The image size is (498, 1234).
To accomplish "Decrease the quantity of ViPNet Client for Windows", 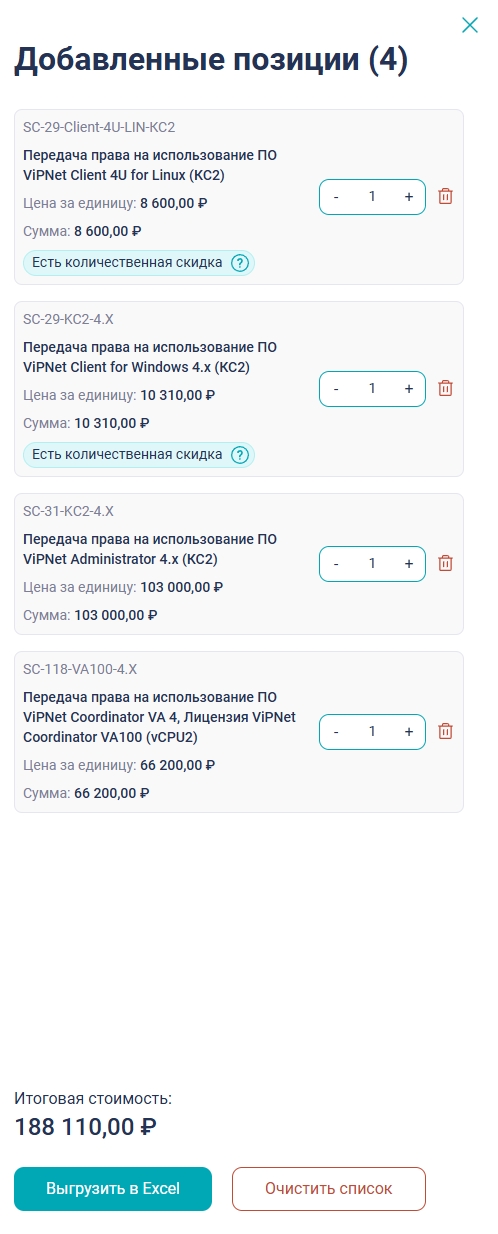I will (x=336, y=389).
